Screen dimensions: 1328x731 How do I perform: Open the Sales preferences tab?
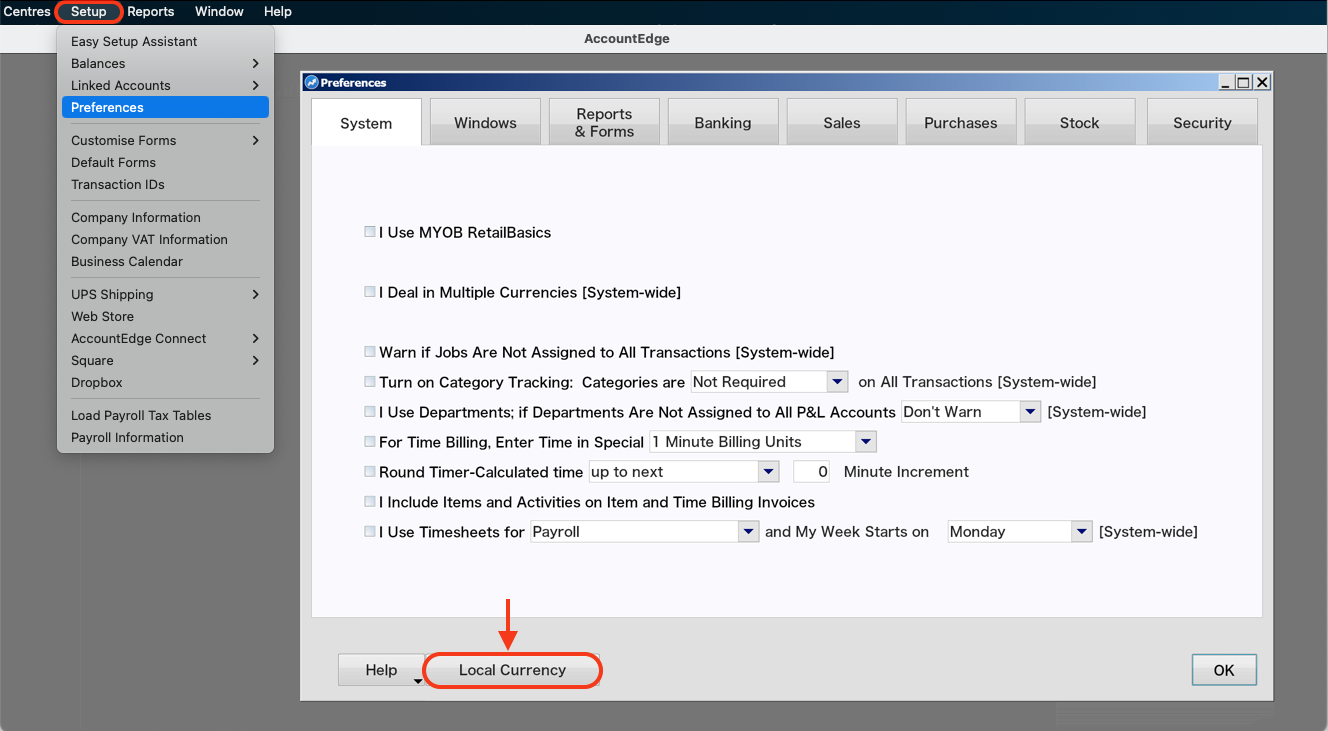click(x=842, y=122)
